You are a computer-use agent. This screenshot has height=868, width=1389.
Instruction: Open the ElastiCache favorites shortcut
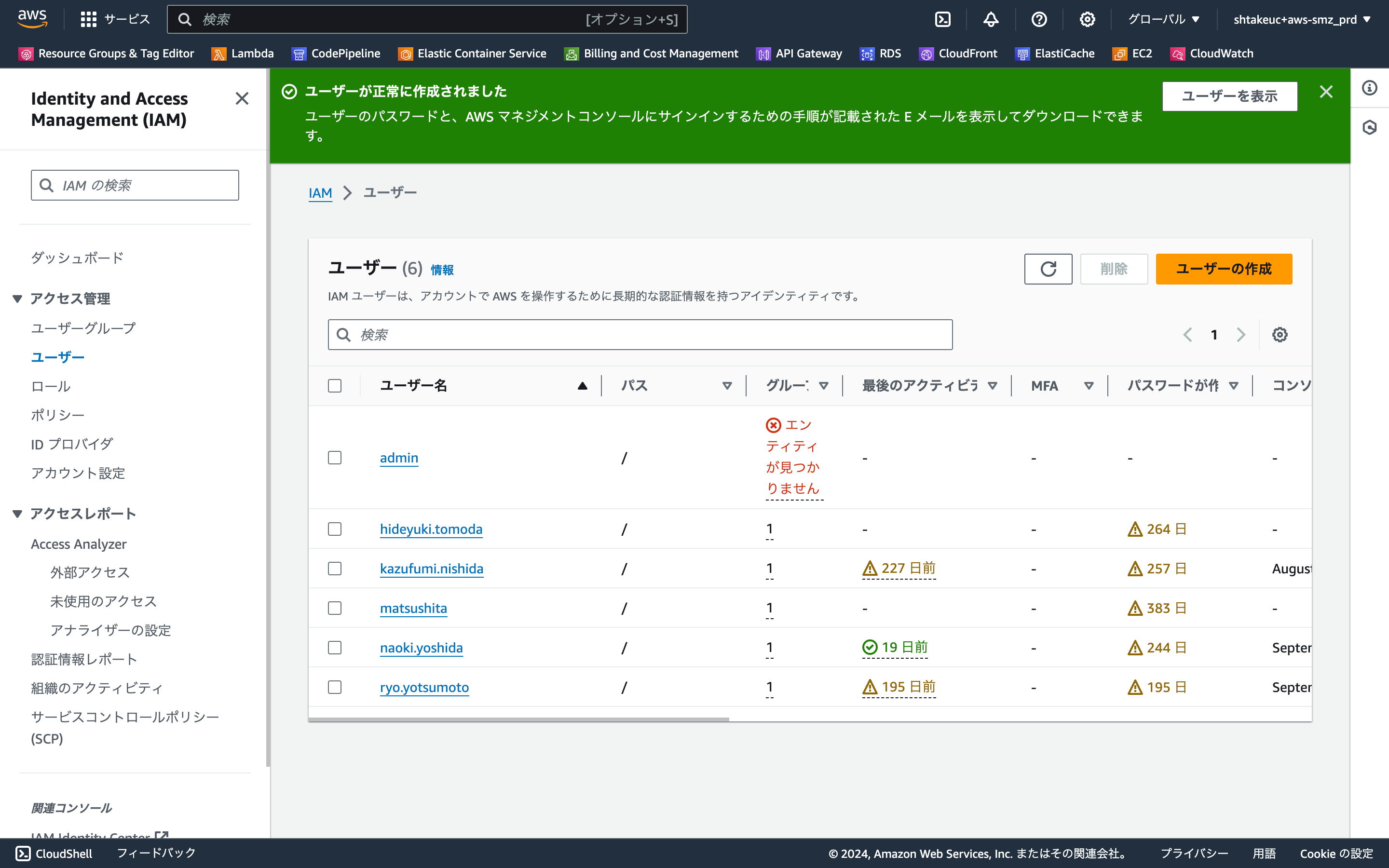pos(1055,54)
